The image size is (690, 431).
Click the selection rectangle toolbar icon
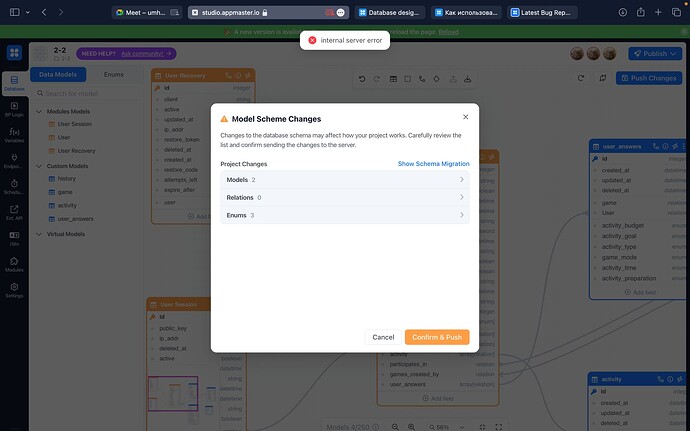click(407, 79)
